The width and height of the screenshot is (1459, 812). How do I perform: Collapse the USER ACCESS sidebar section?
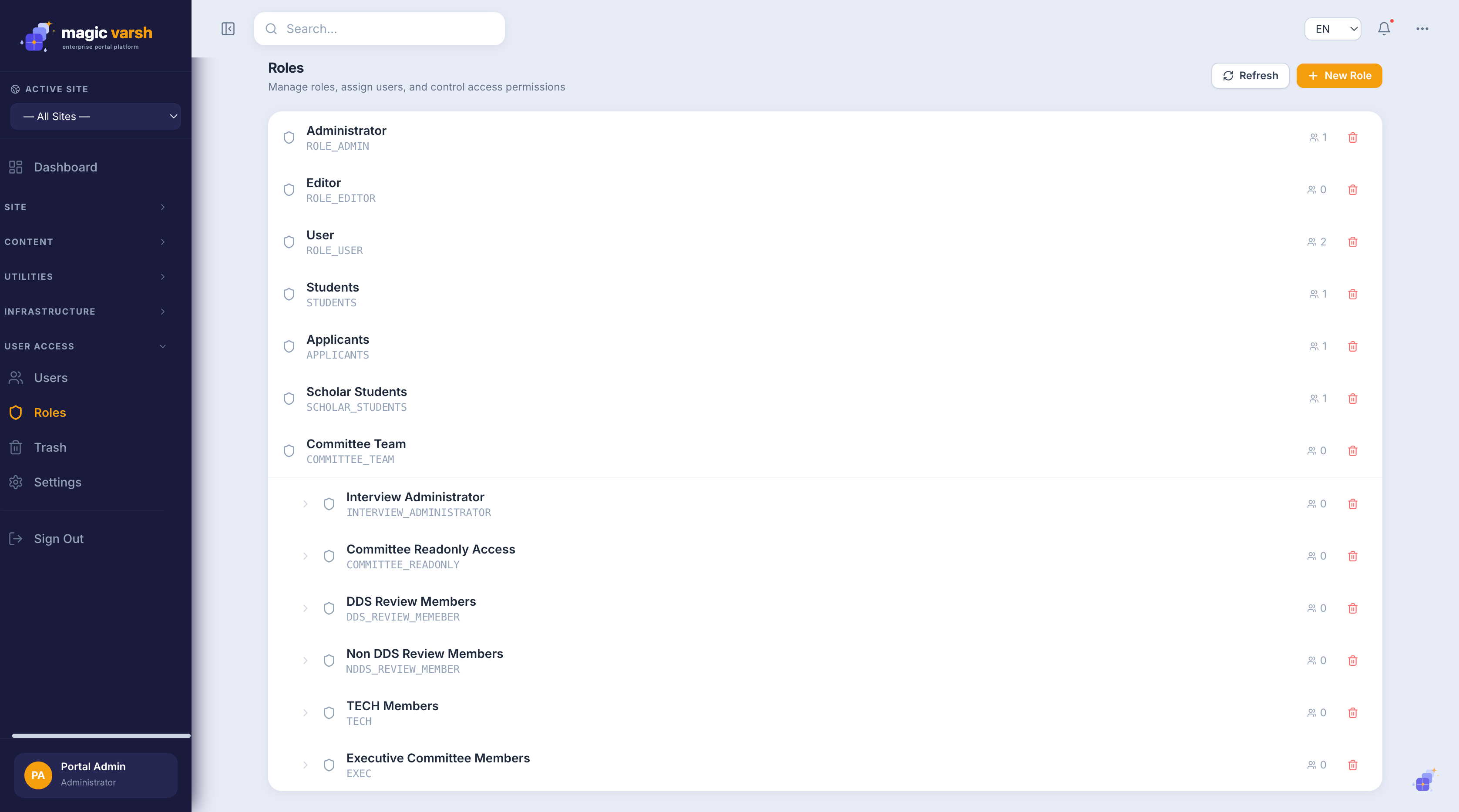click(85, 346)
